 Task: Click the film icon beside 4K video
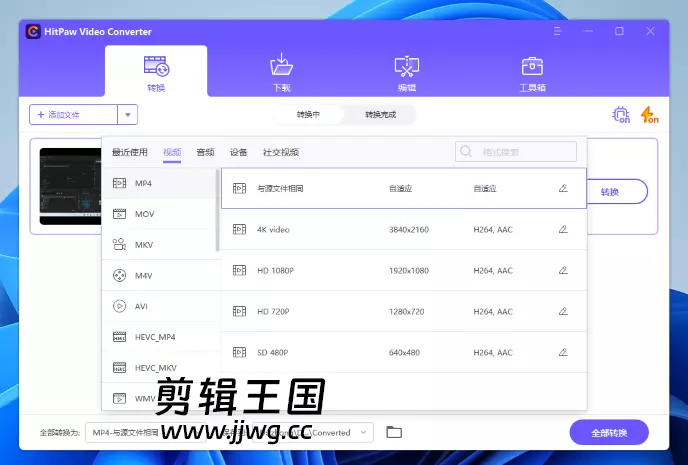click(x=240, y=229)
